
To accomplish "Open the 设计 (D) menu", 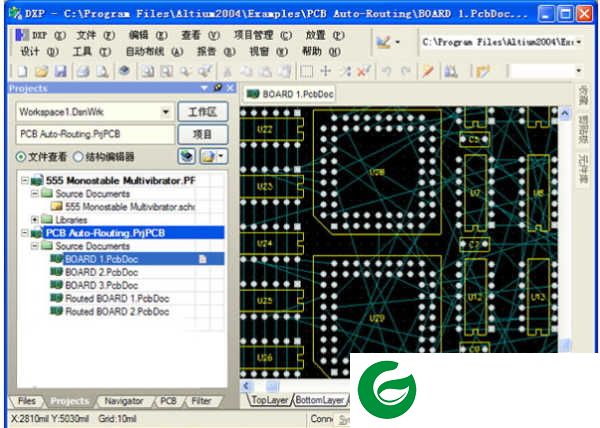I will [x=39, y=51].
